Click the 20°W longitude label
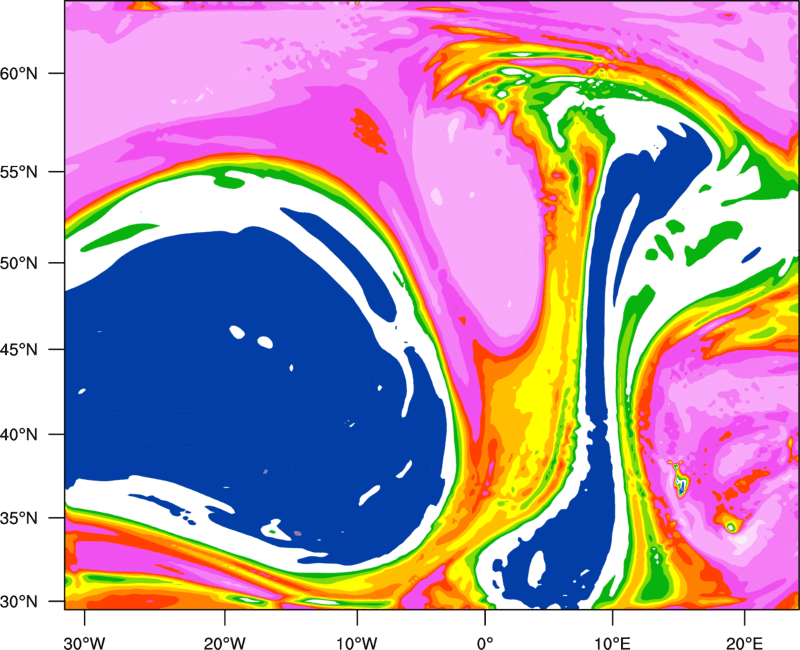This screenshot has height=650, width=800. point(224,643)
